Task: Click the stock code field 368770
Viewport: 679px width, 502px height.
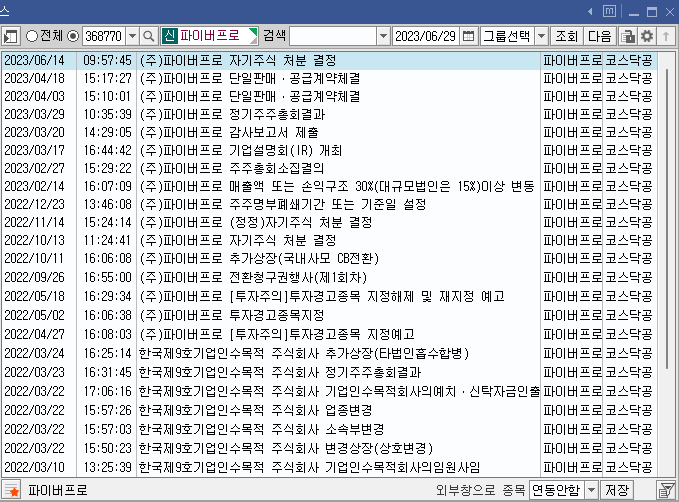Action: 104,36
